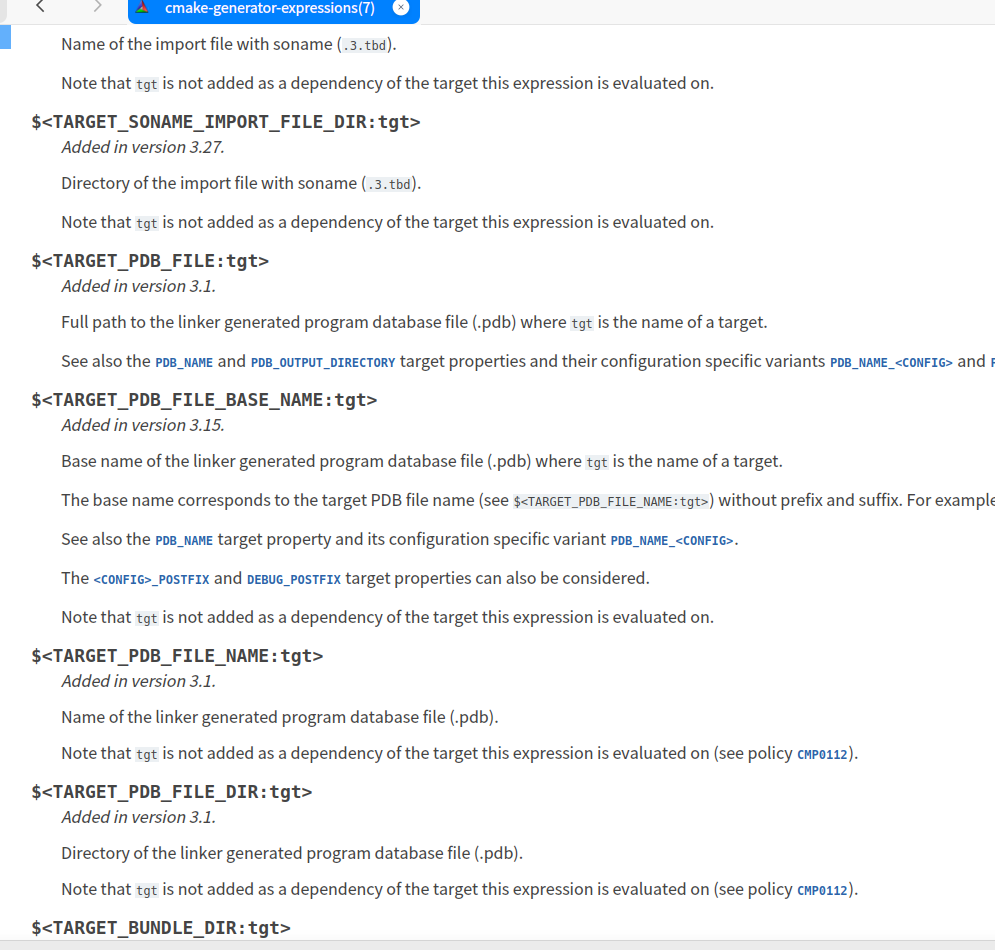Click the back navigation arrow
The image size is (995, 950).
point(40,7)
